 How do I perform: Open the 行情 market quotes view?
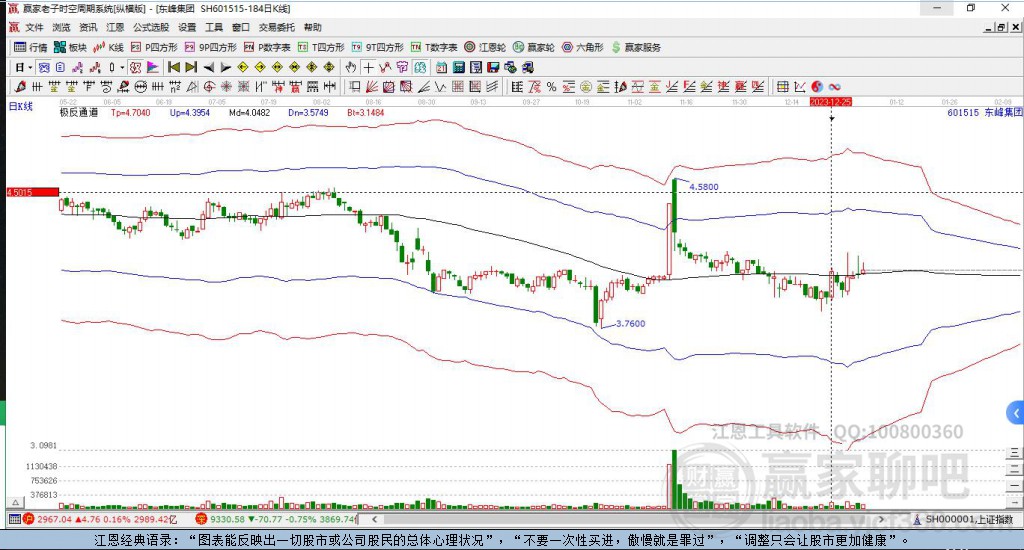(x=31, y=47)
